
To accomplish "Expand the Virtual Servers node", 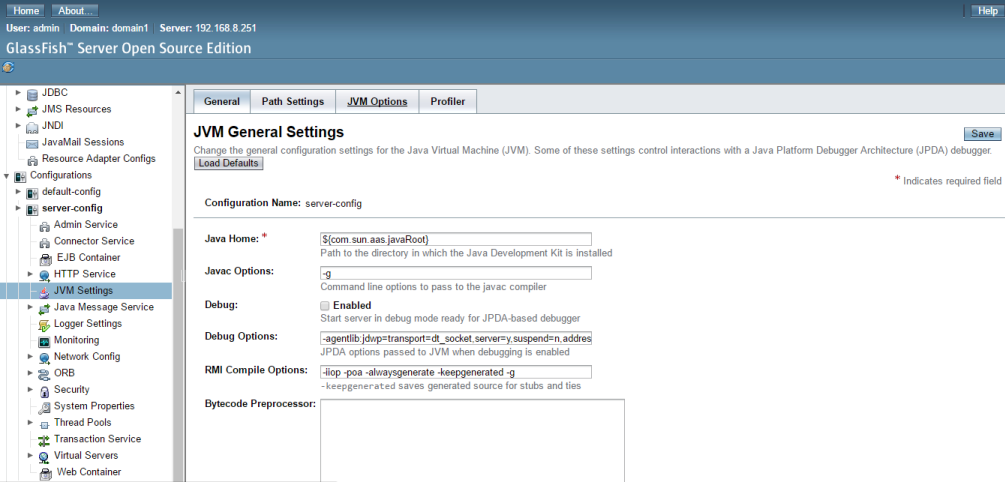I will coord(31,455).
